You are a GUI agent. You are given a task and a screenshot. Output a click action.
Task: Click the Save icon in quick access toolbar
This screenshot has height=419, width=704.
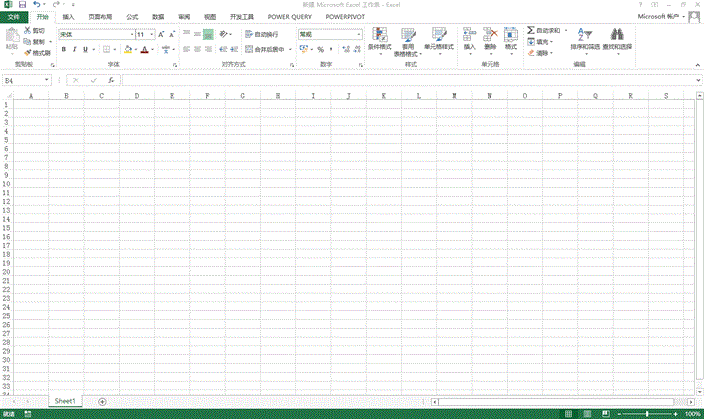(x=22, y=5)
